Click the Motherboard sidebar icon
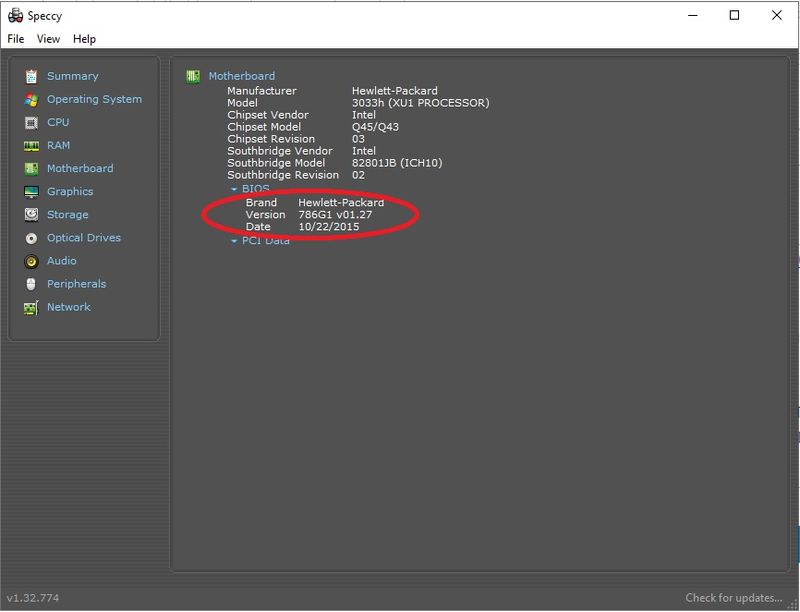The image size is (800, 612). click(x=31, y=169)
